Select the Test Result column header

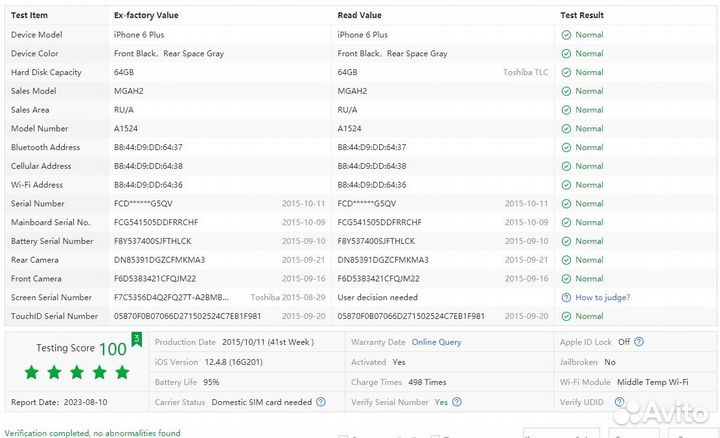582,15
